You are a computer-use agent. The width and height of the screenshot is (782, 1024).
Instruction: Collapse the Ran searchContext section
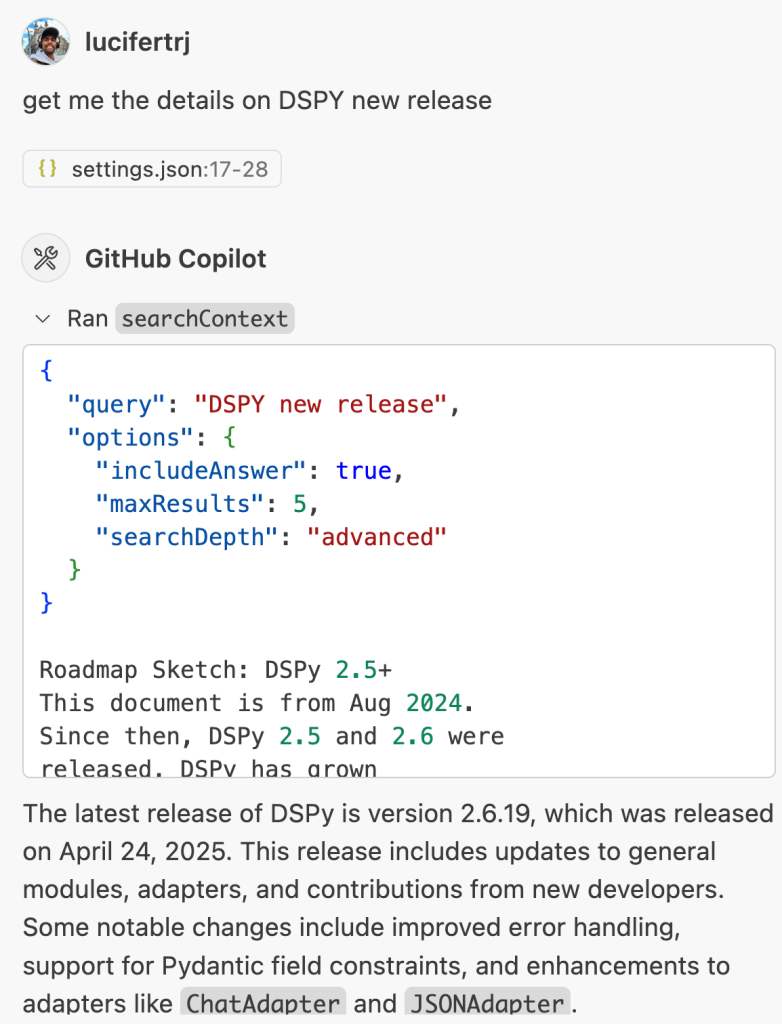click(42, 319)
